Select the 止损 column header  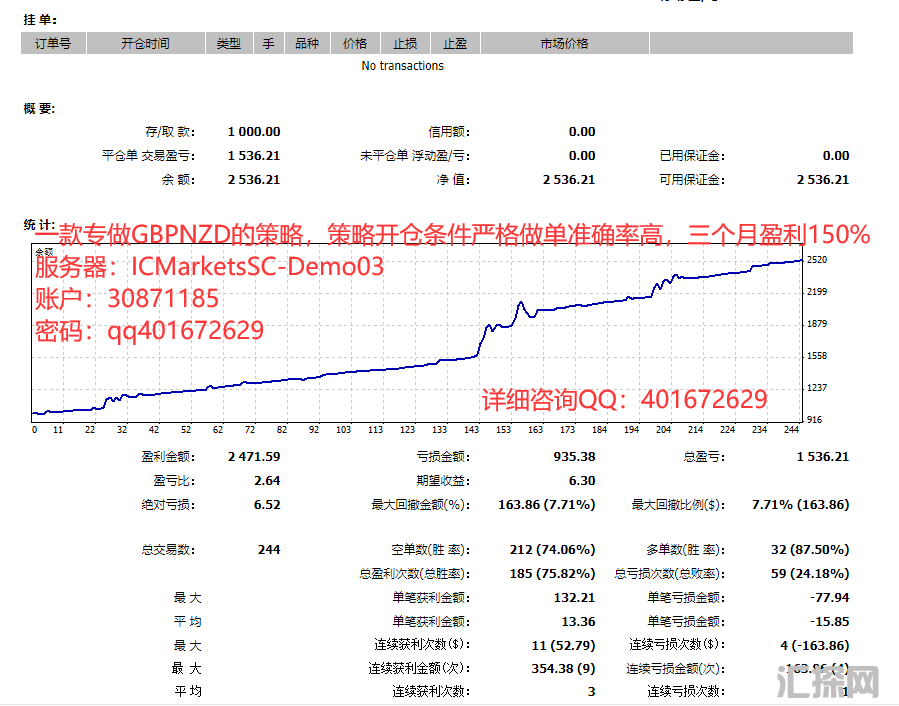(405, 43)
